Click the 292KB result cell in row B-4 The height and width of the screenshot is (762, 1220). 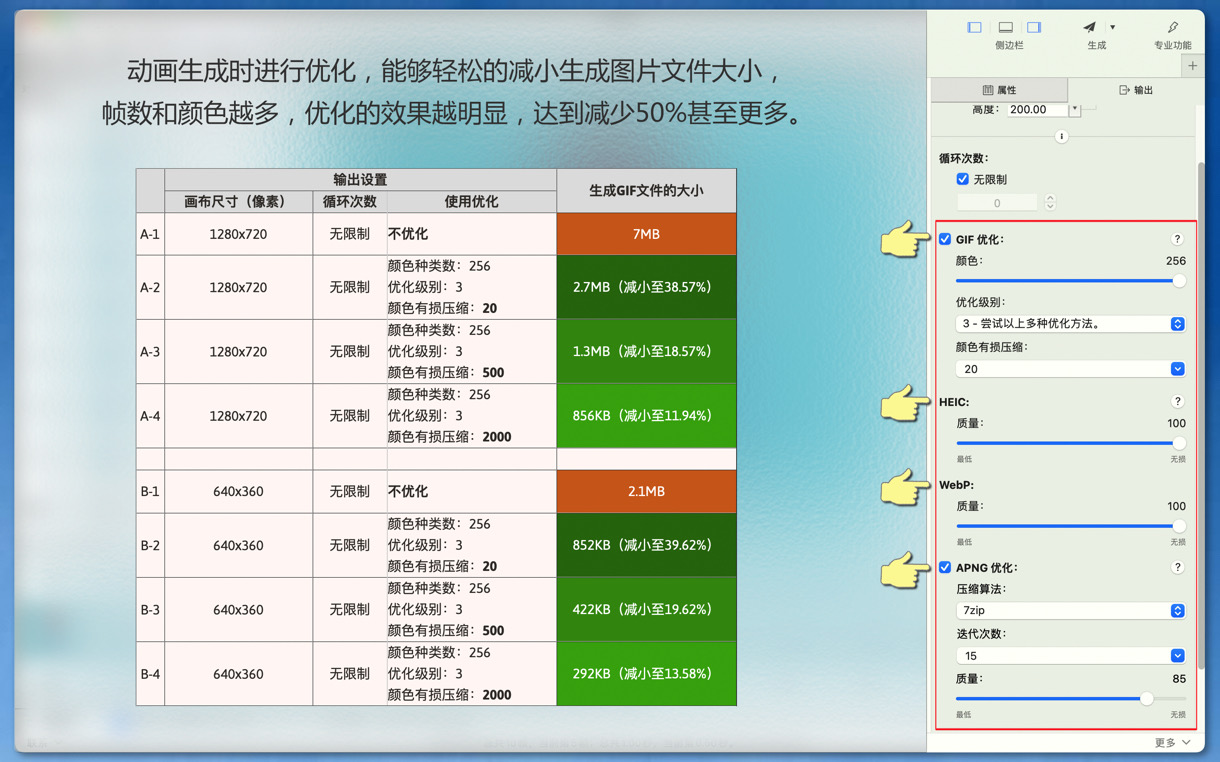coord(646,674)
